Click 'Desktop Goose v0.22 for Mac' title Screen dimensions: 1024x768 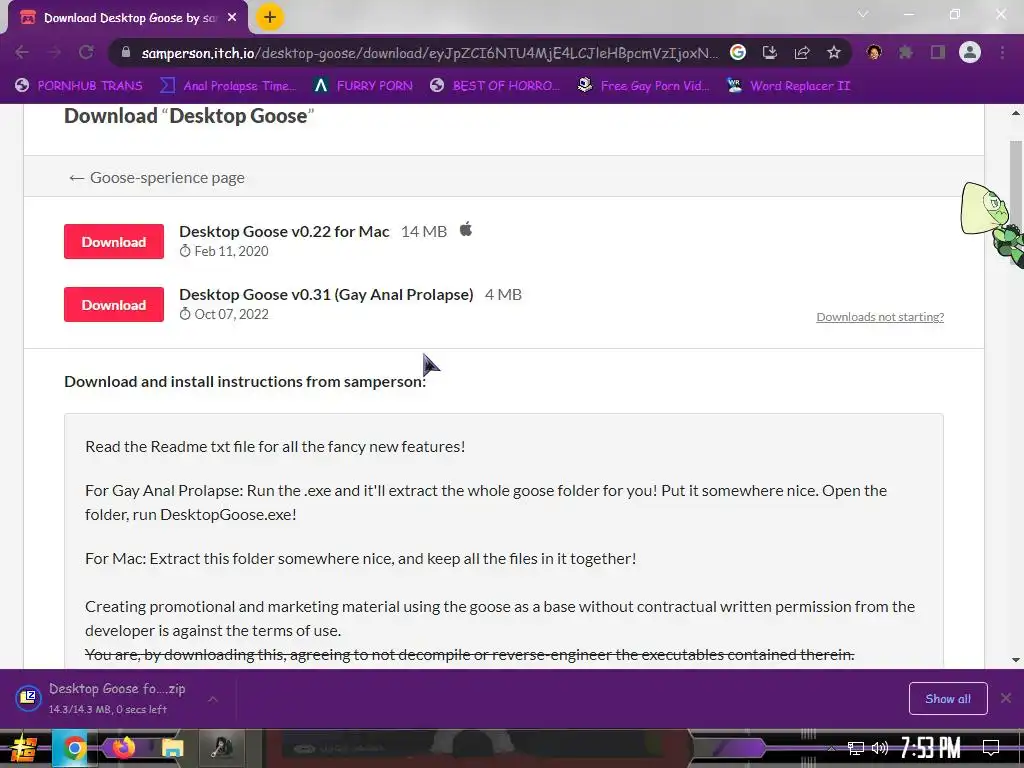[x=284, y=232]
